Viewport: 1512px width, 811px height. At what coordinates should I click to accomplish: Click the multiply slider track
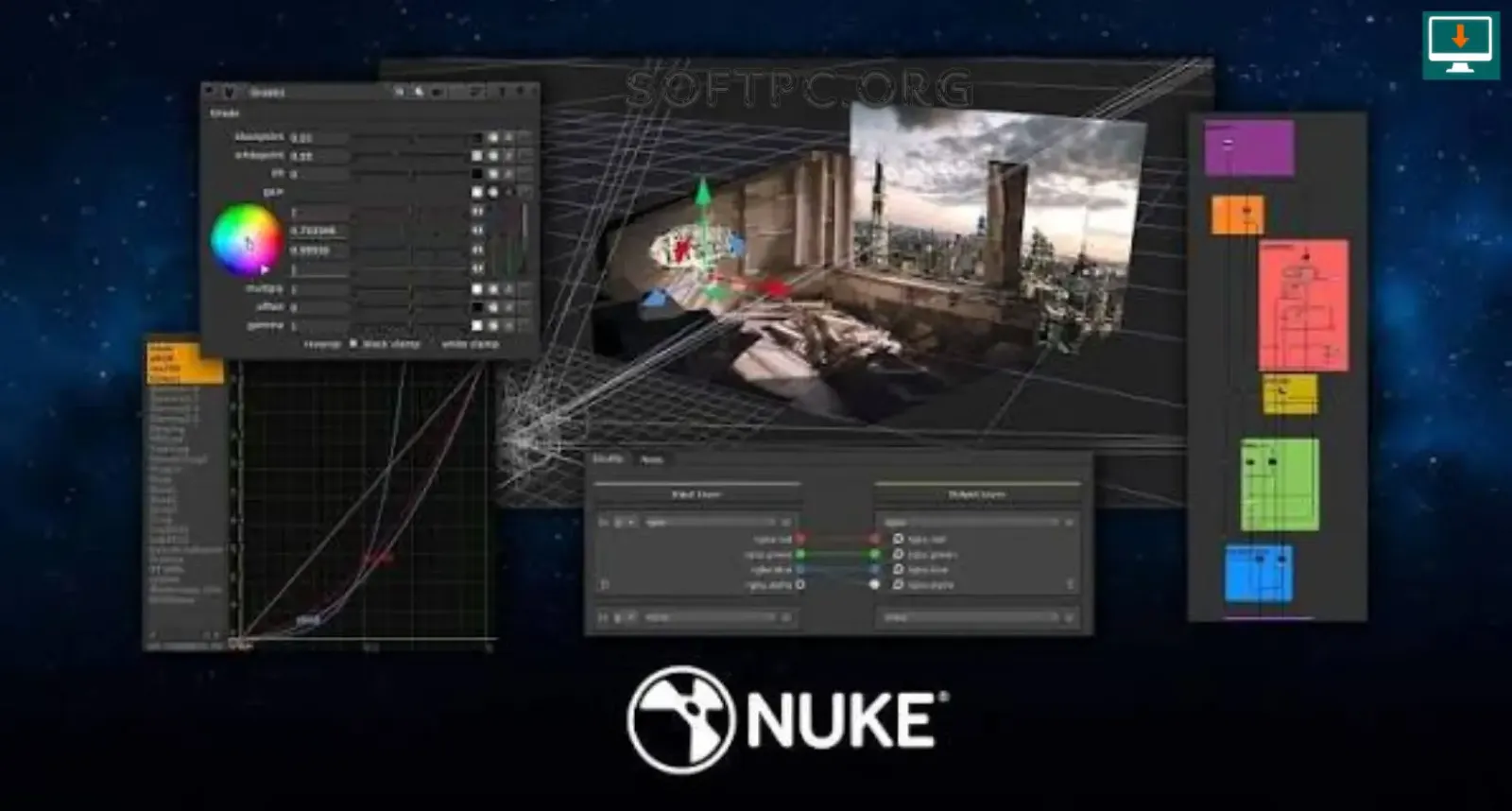pos(409,289)
